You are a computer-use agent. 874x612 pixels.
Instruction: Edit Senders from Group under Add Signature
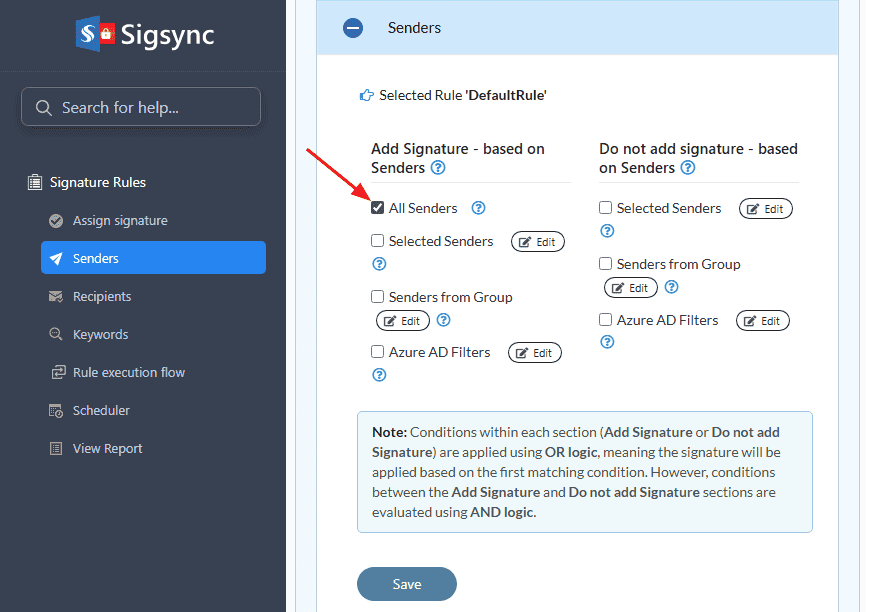[x=403, y=321]
